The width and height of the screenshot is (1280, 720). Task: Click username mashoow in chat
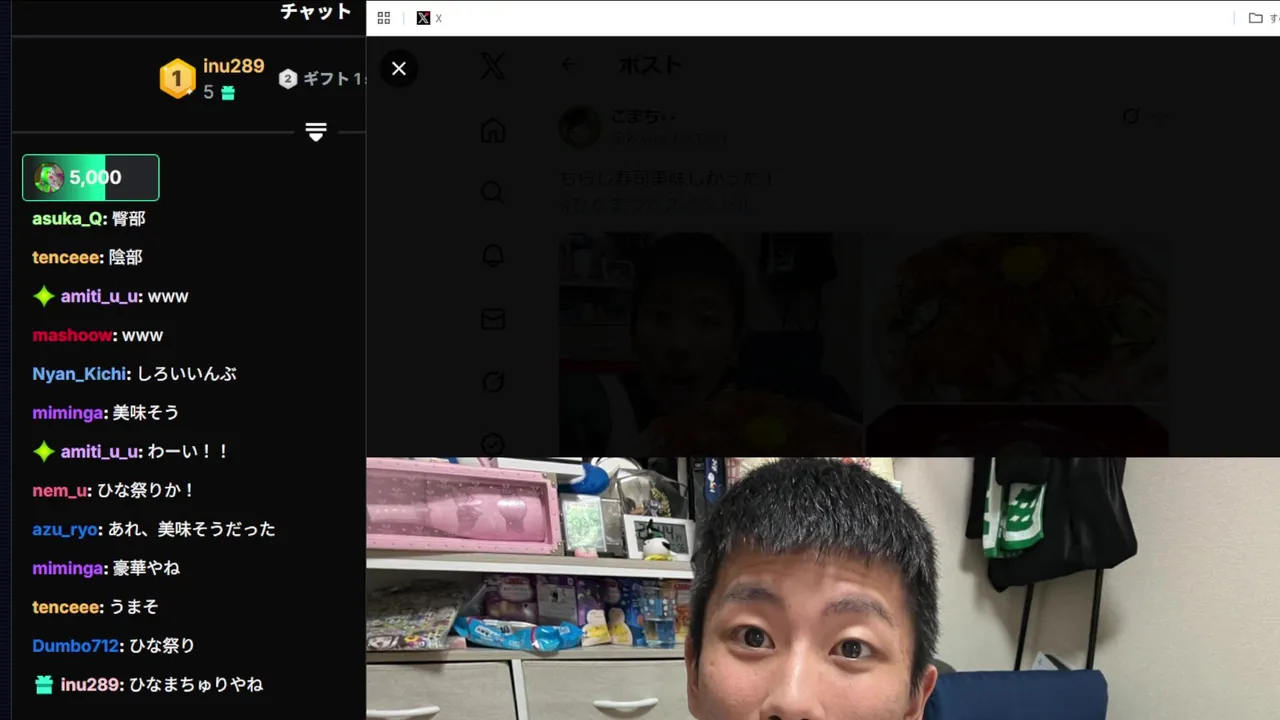click(x=72, y=335)
